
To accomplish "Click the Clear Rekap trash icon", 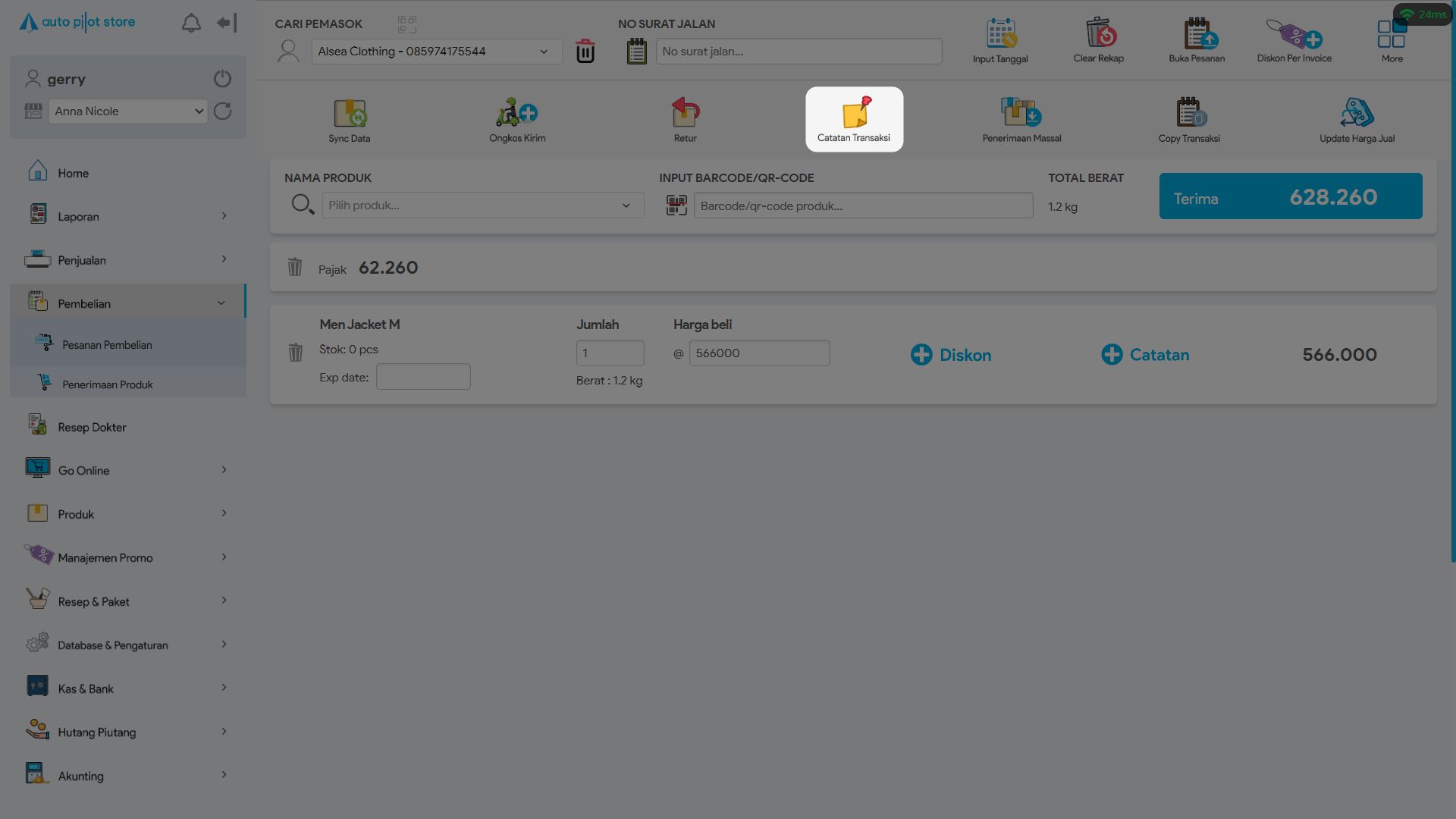I will (x=1099, y=34).
